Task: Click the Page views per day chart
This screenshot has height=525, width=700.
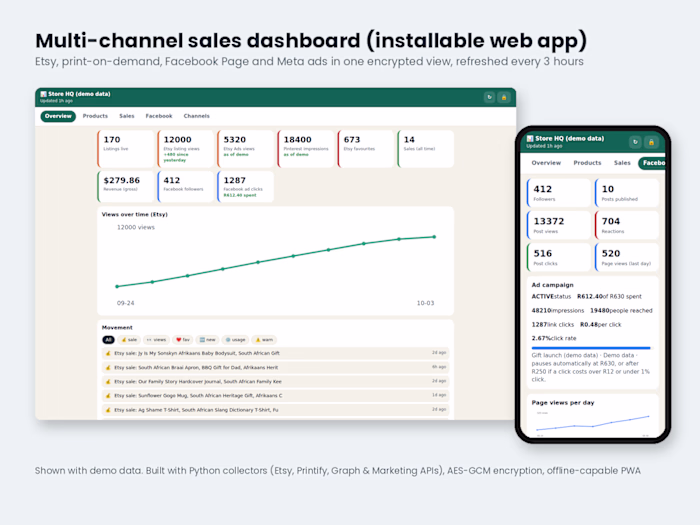Action: tap(593, 423)
